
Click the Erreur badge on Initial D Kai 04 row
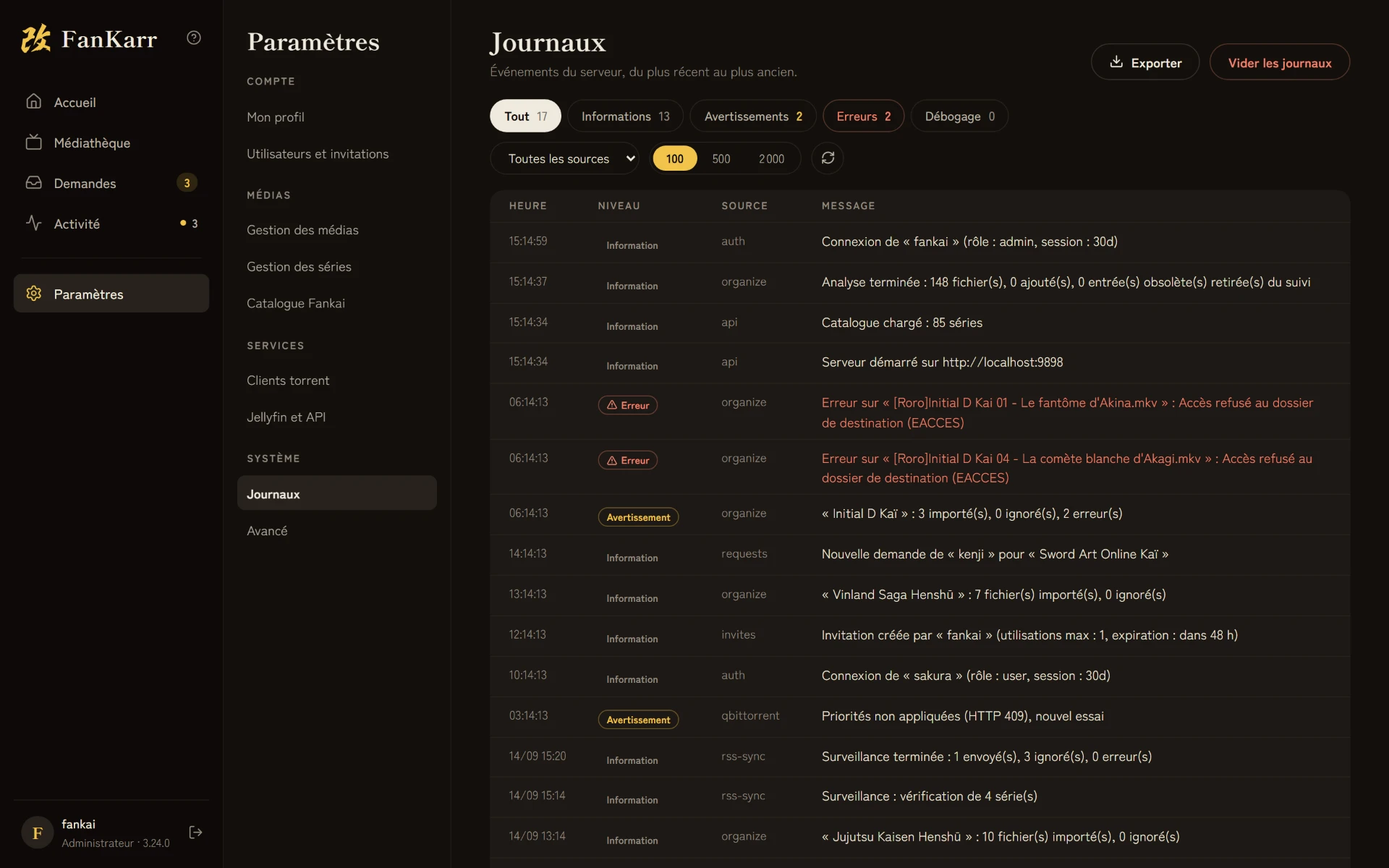tap(627, 460)
